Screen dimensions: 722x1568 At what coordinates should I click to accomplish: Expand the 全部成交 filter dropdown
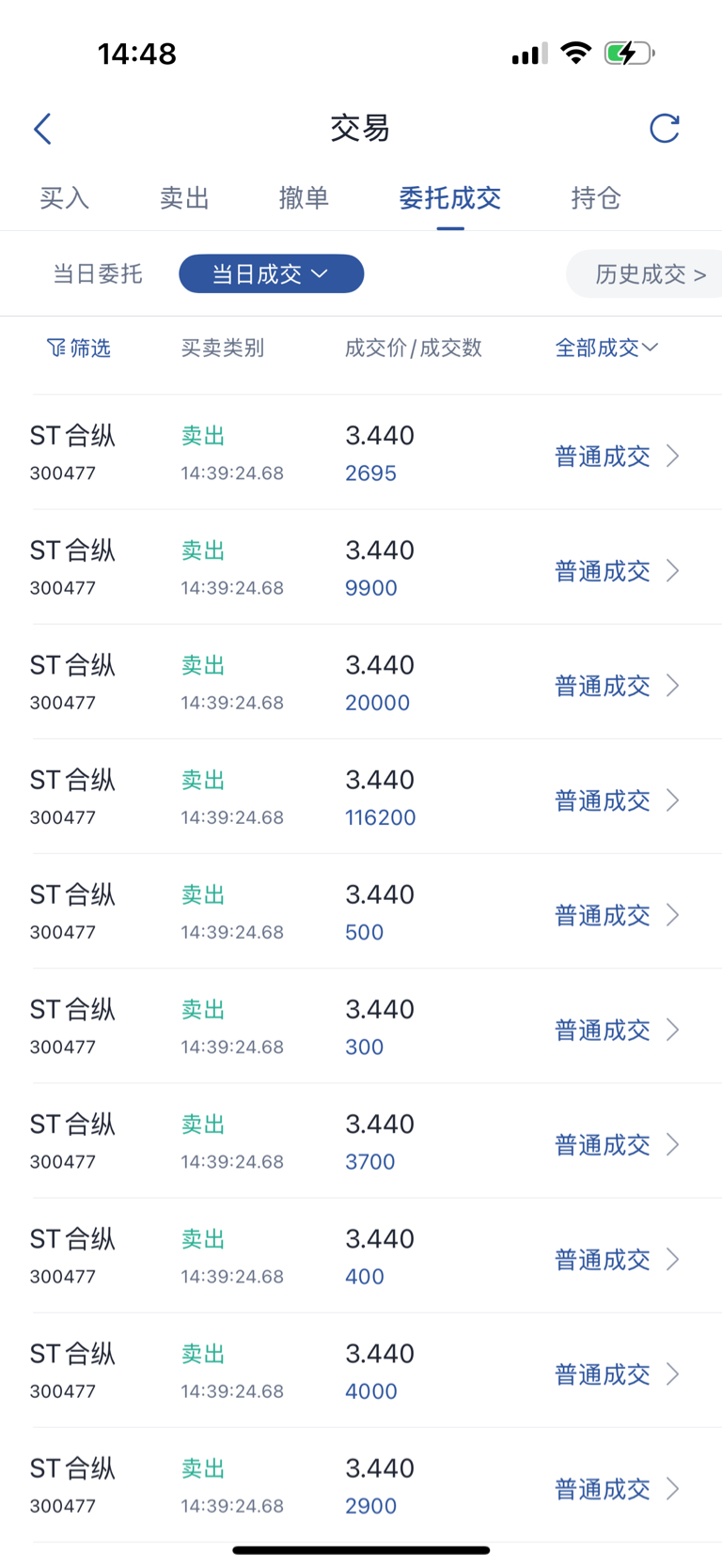[x=606, y=349]
